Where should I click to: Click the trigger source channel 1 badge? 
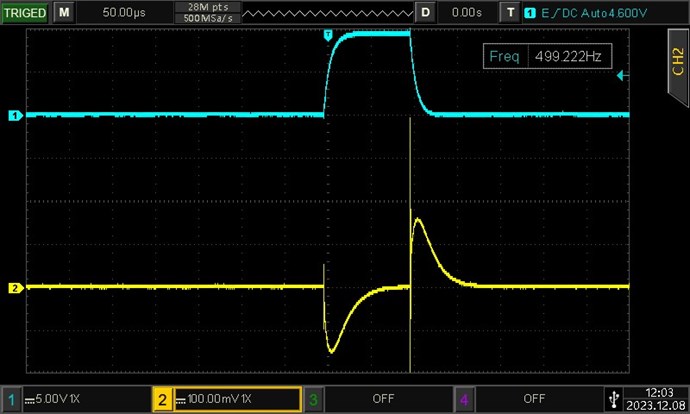click(530, 13)
